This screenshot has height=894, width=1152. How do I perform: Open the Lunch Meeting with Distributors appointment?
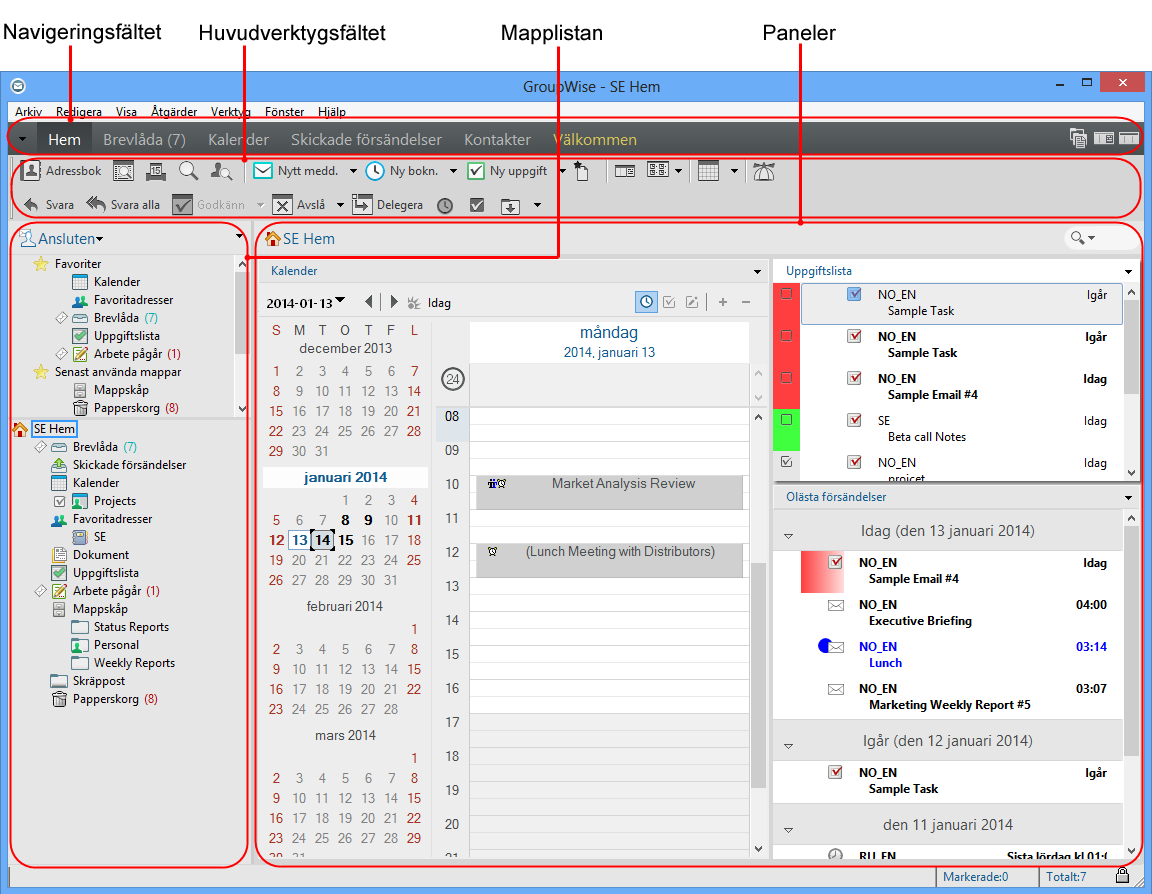[x=609, y=560]
